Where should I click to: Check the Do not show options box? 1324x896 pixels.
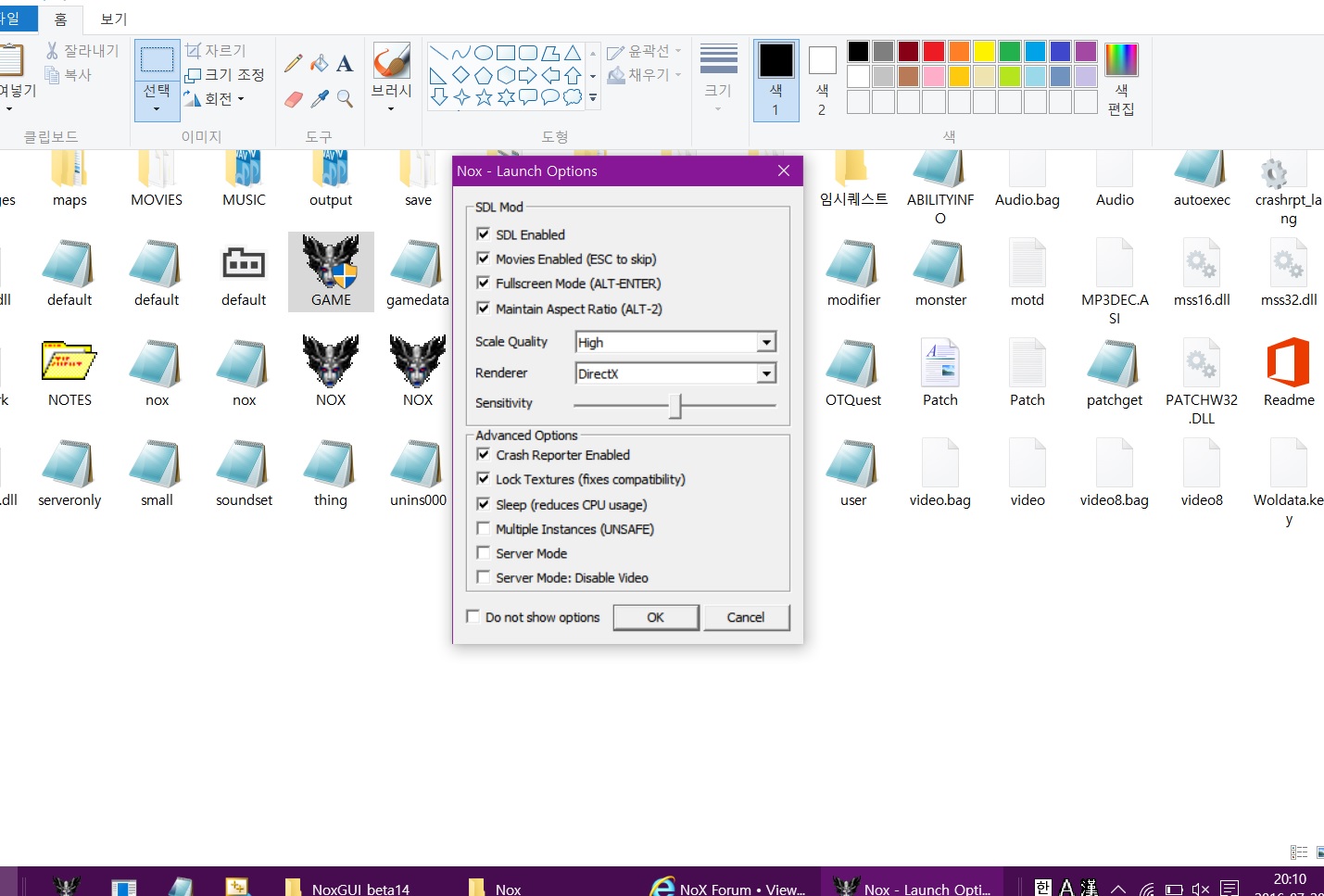(473, 616)
